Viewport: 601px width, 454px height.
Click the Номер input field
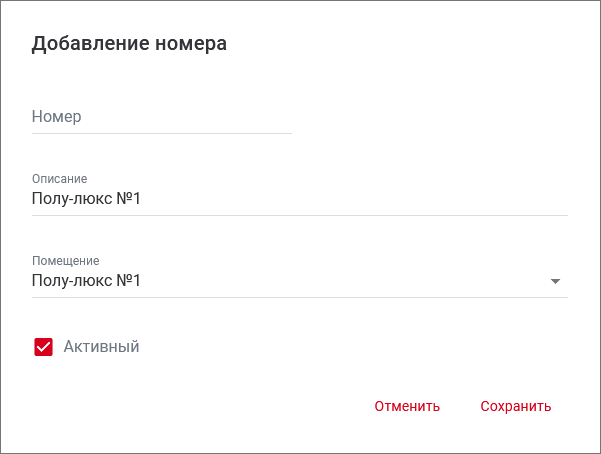pyautogui.click(x=160, y=117)
